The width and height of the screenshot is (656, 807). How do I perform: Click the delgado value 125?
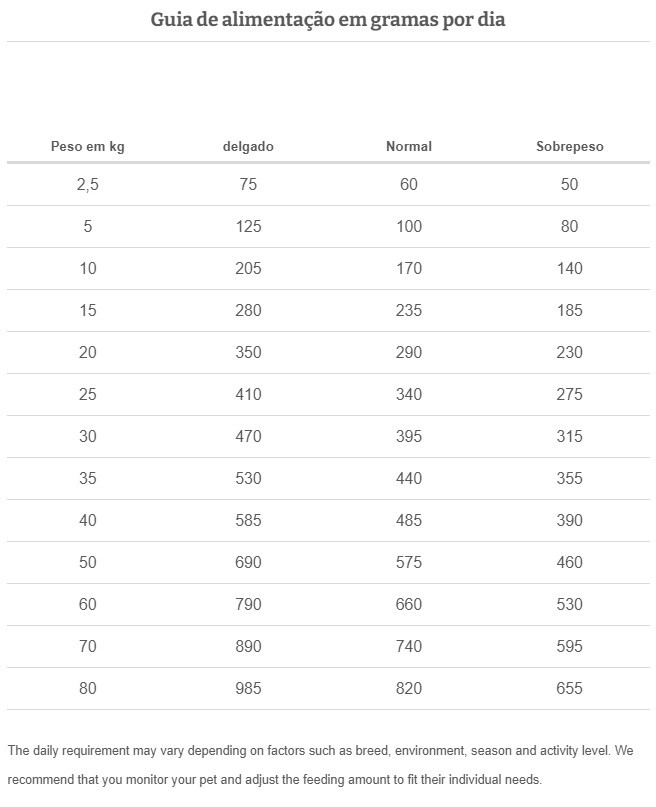click(x=248, y=226)
